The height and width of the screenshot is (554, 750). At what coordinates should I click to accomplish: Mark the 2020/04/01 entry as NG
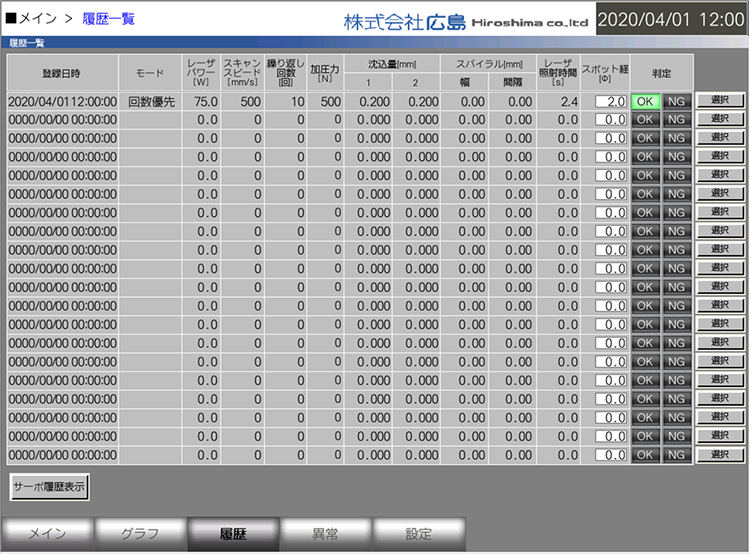(x=677, y=101)
